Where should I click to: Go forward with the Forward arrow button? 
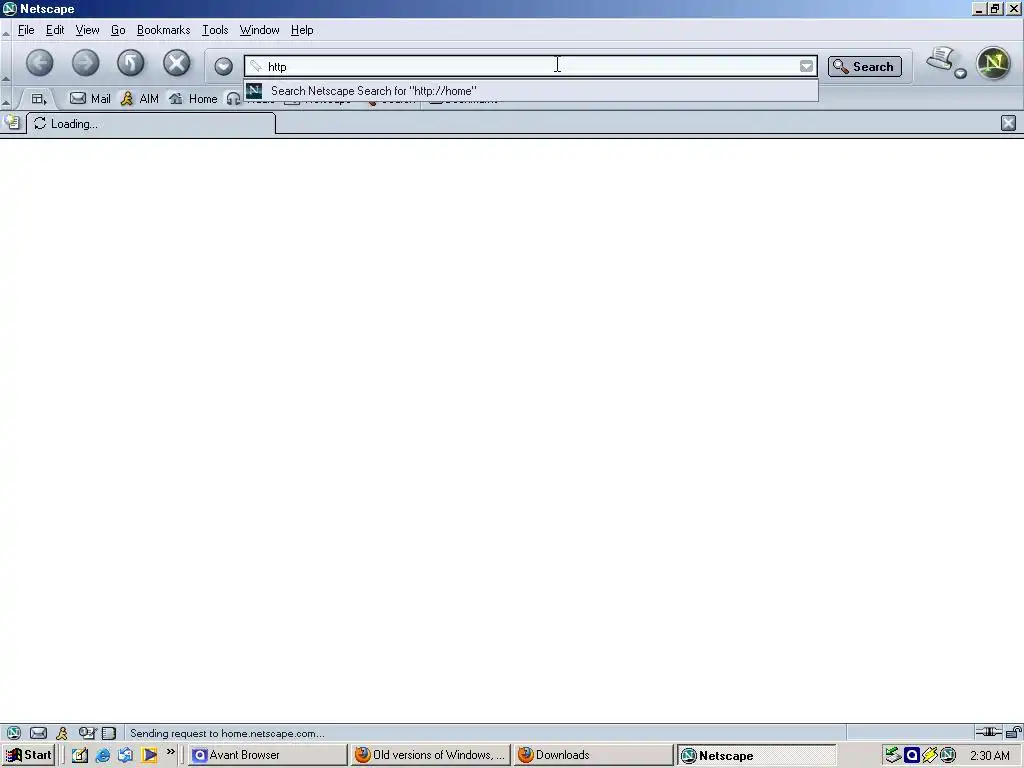pos(85,63)
